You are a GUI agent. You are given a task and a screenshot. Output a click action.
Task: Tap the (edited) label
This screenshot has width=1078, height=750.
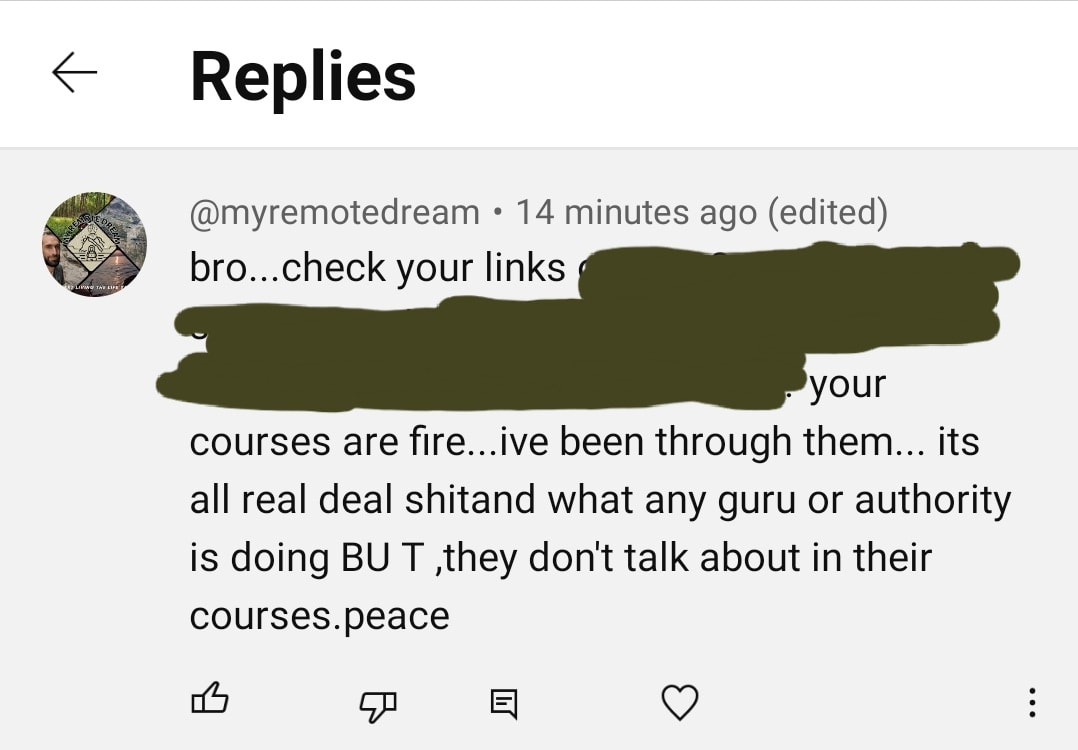pos(827,212)
